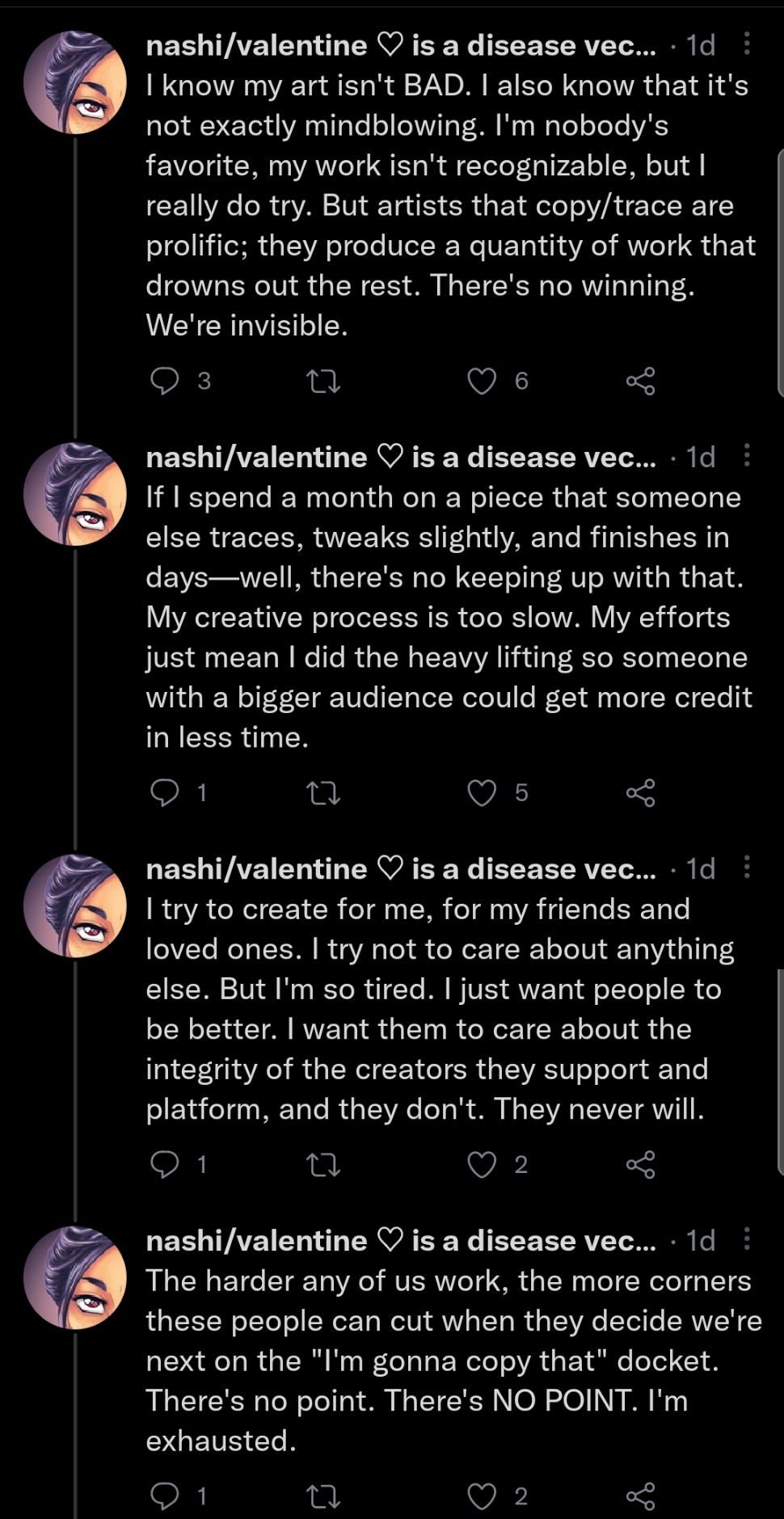
Task: Share the 'They never will' tweet
Action: tap(640, 1164)
